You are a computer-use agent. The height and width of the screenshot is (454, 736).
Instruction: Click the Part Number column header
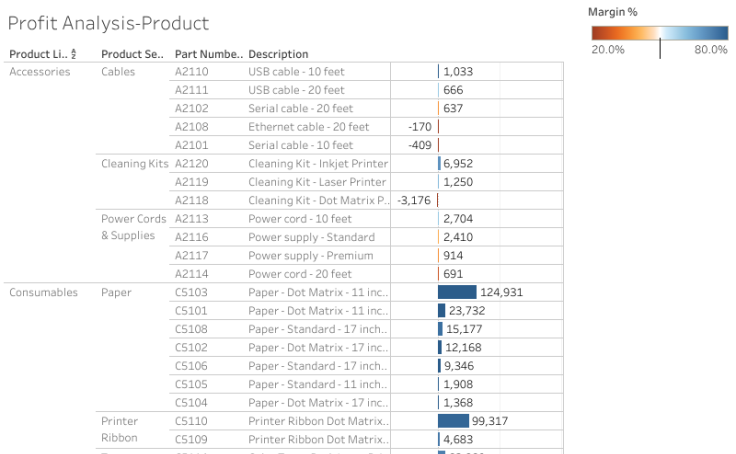tap(207, 54)
